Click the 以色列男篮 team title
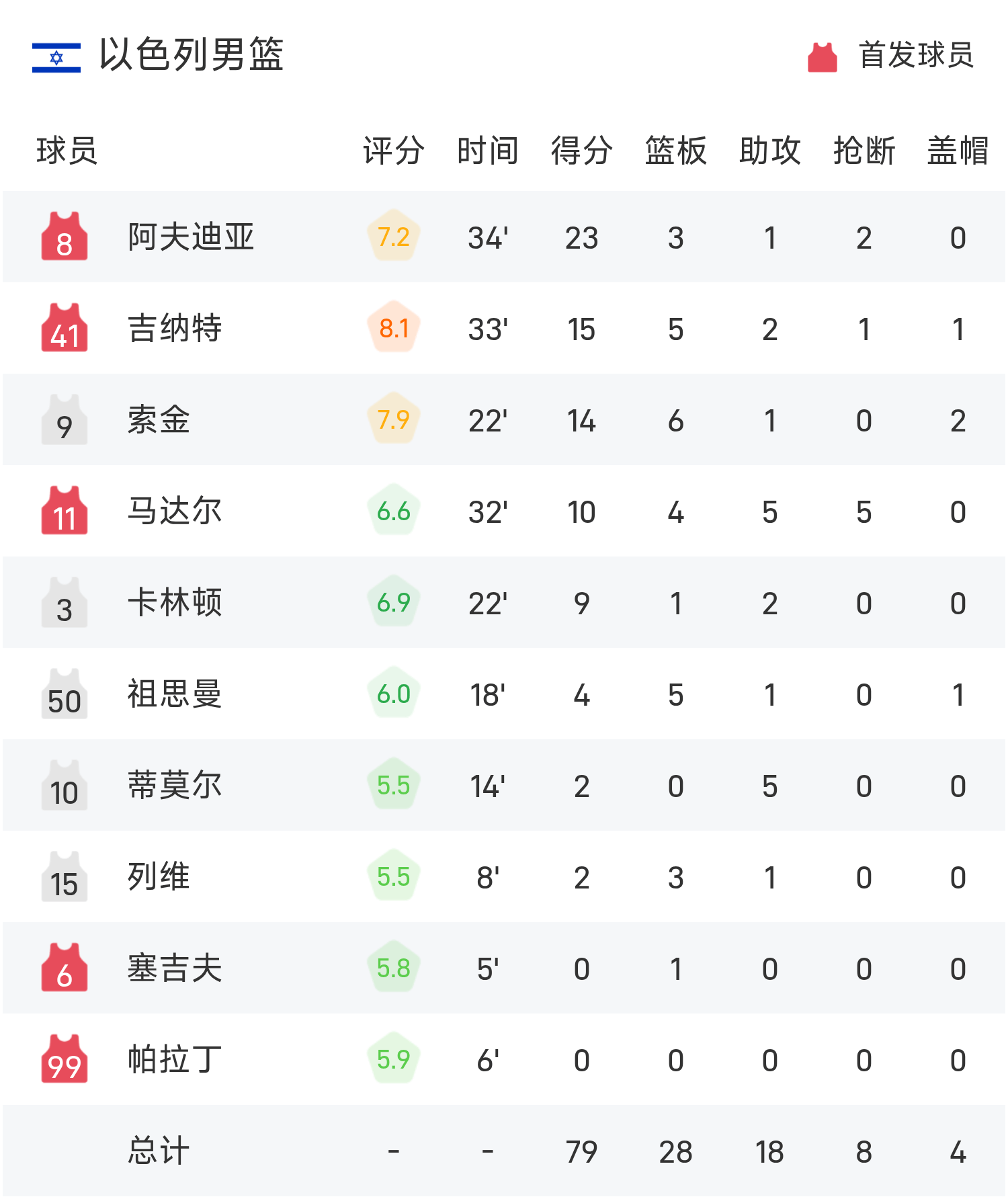The width and height of the screenshot is (1008, 1199). point(192,55)
